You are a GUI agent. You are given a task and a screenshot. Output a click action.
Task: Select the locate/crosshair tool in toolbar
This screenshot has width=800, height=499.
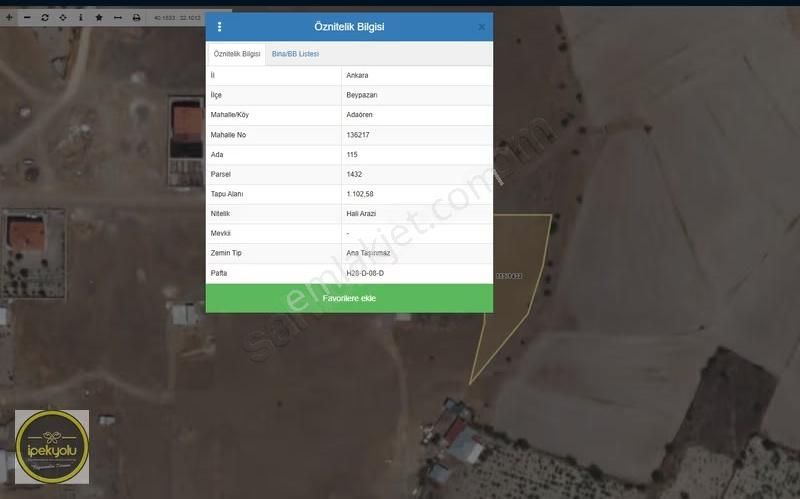tap(63, 17)
